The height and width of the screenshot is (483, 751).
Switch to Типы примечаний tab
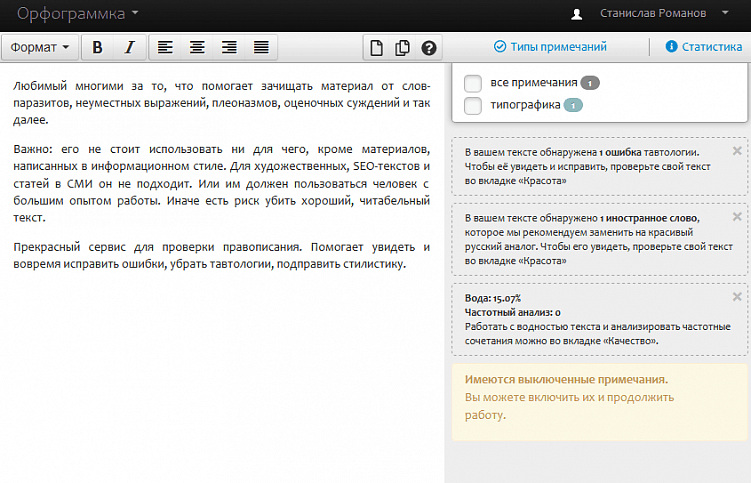(550, 47)
